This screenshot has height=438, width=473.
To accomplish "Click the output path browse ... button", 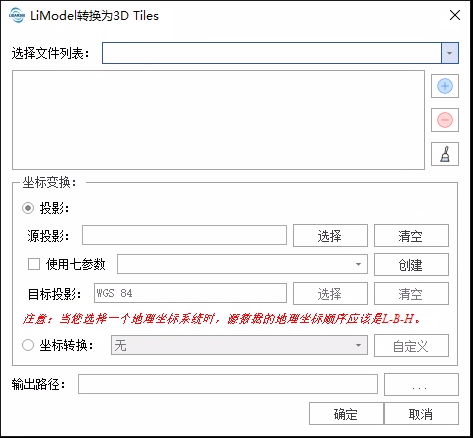I will (x=421, y=385).
